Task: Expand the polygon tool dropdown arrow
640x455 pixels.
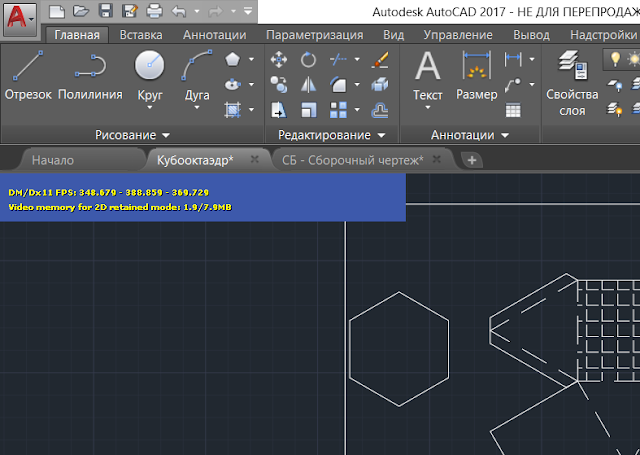Action: pos(251,60)
